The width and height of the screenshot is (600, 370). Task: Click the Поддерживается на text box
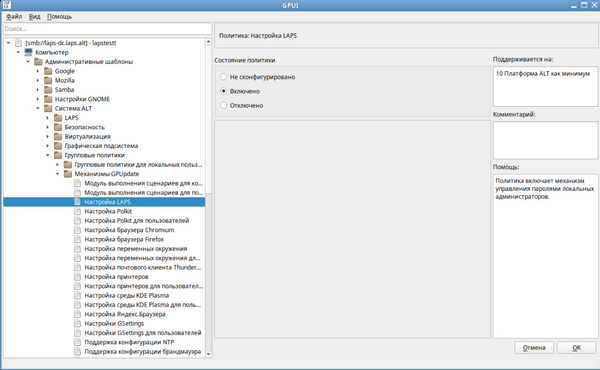(545, 86)
